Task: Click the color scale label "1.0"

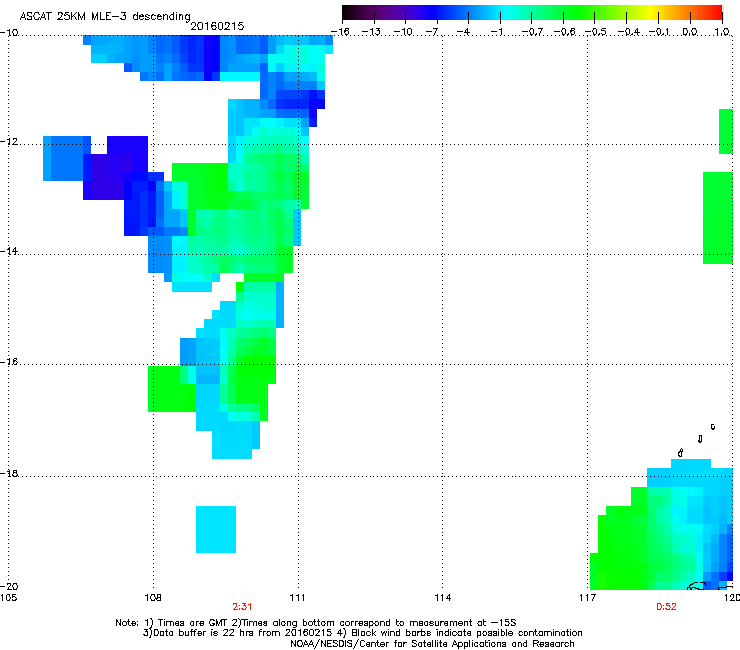Action: [x=723, y=32]
